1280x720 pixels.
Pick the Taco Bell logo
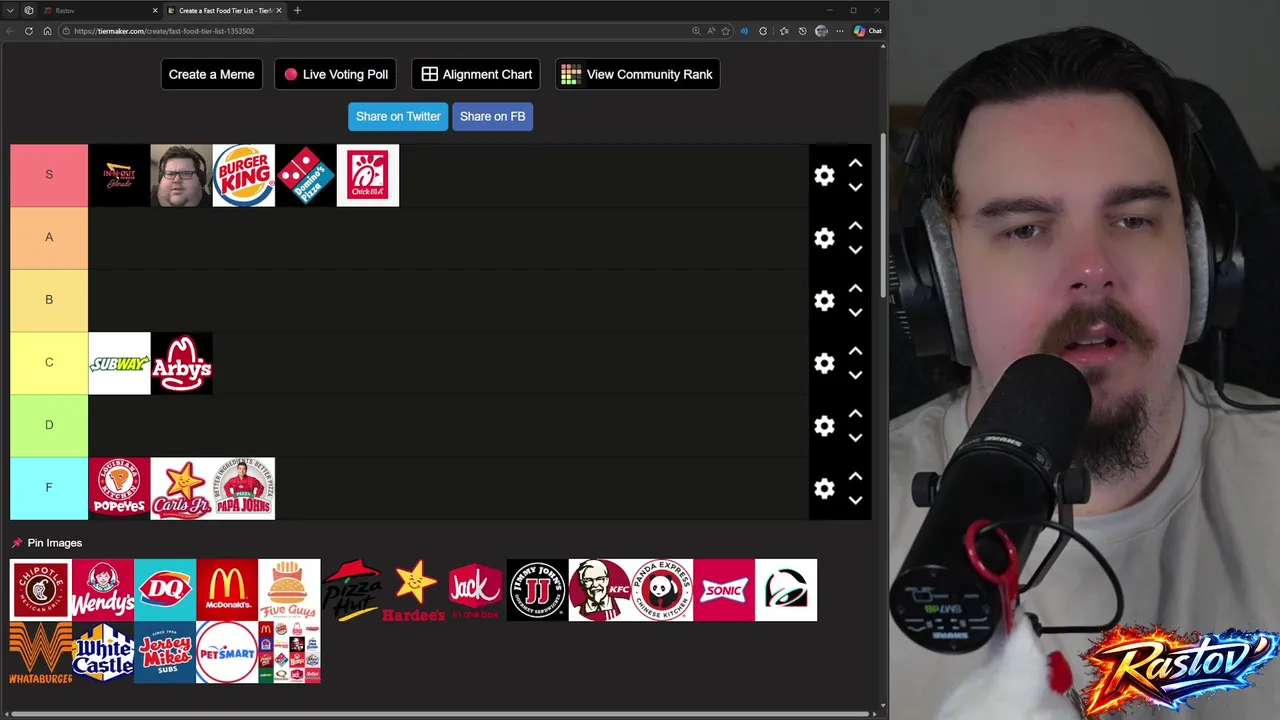786,590
